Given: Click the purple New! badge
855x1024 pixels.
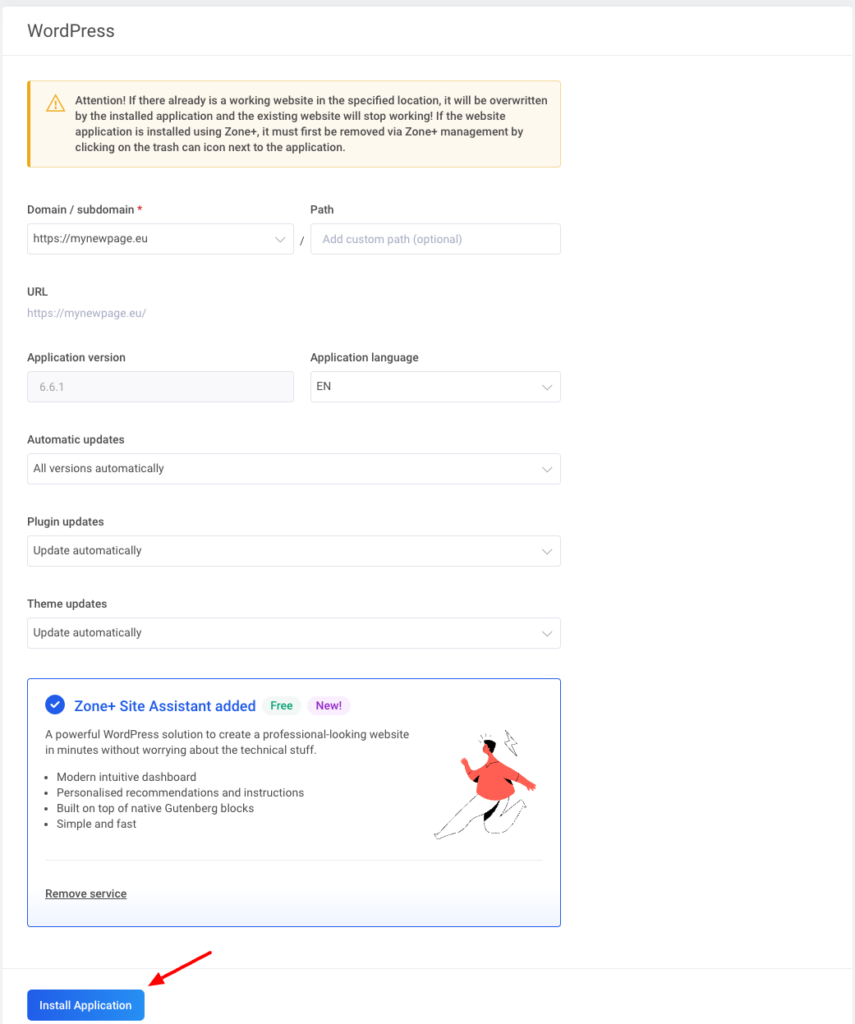Looking at the screenshot, I should [x=328, y=706].
